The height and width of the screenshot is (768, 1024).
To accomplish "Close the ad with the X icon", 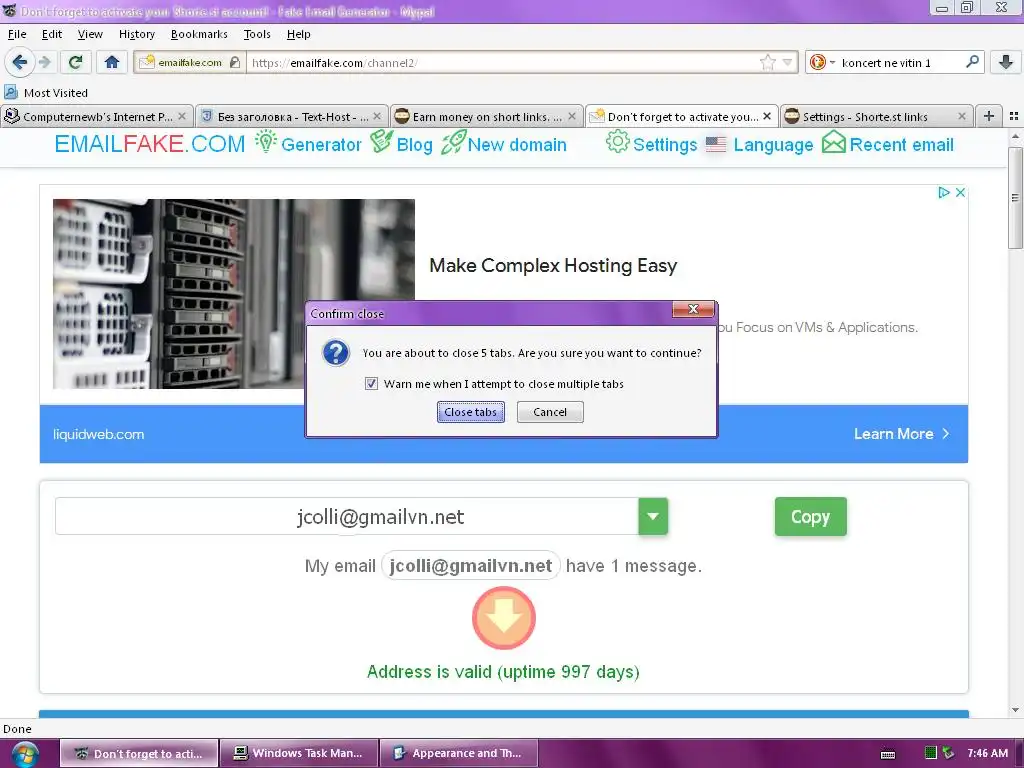I will [960, 192].
